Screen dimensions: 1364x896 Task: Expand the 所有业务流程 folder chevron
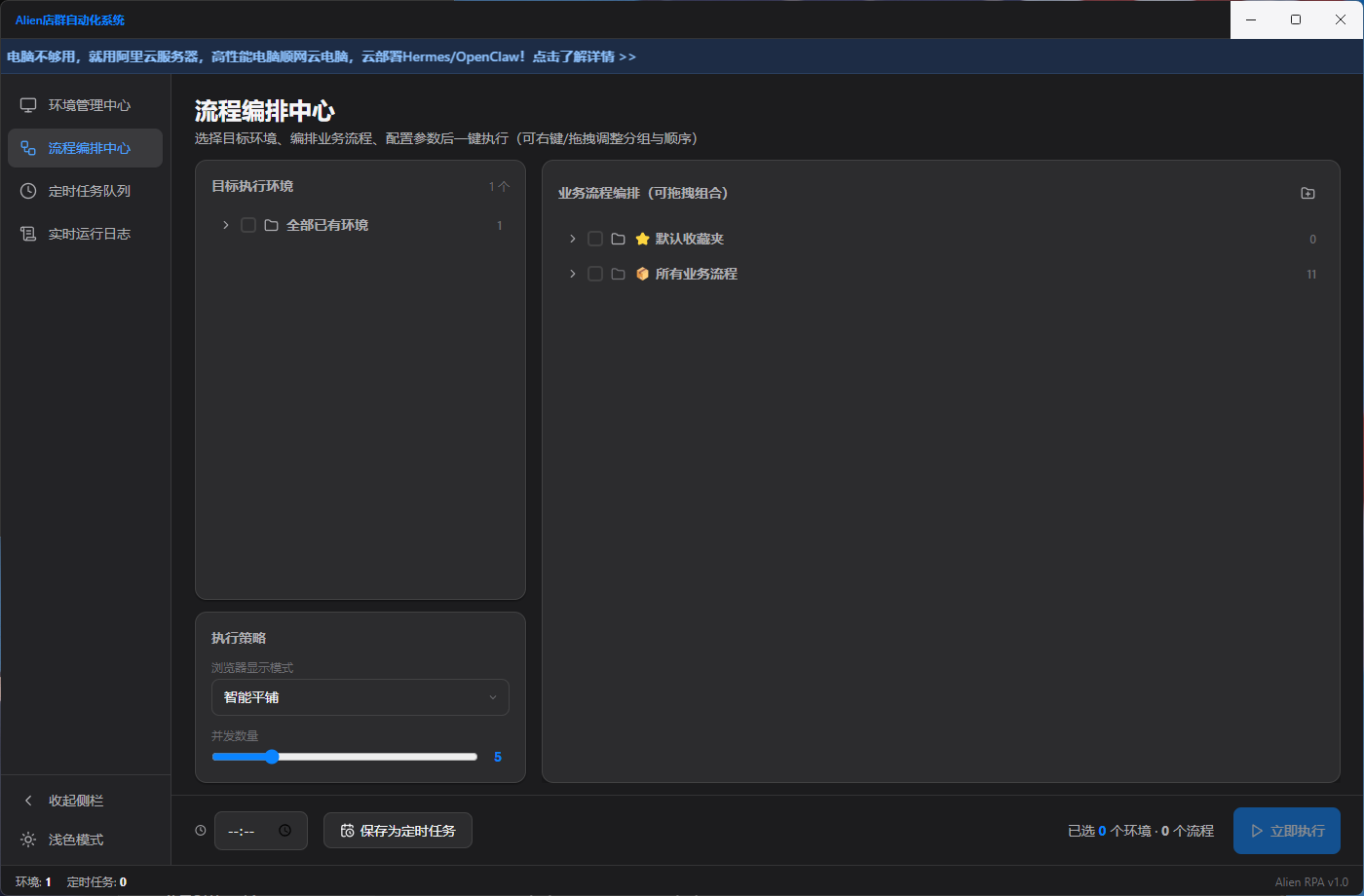572,274
